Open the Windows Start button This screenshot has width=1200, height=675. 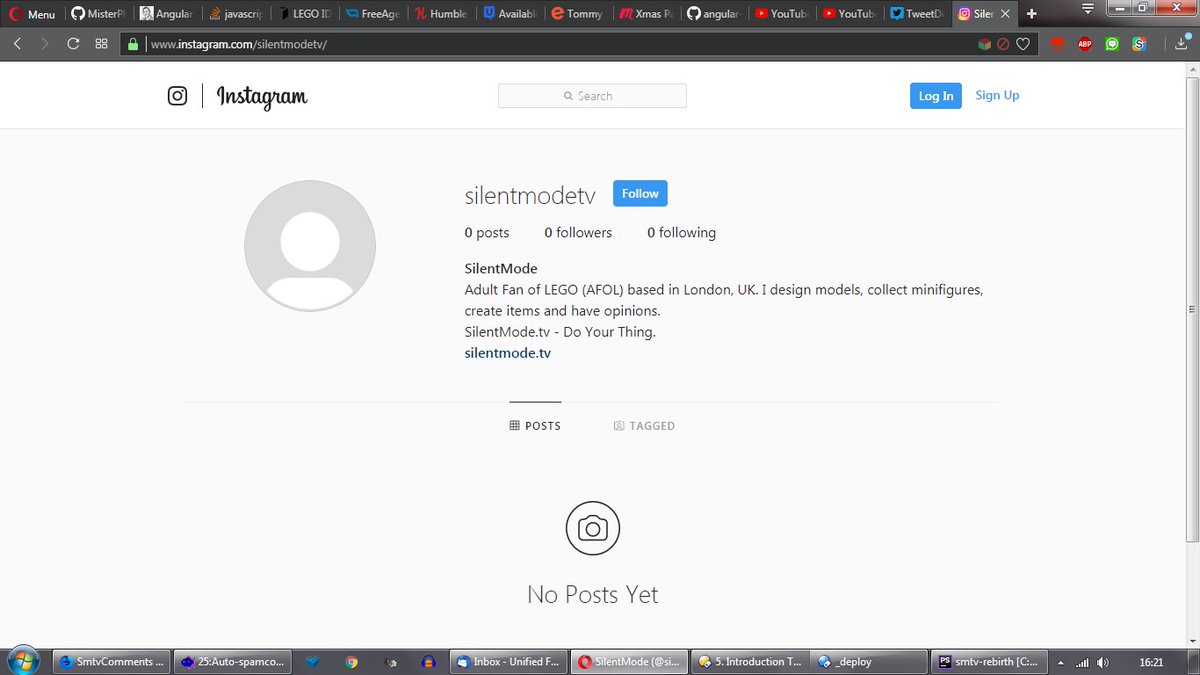point(22,661)
